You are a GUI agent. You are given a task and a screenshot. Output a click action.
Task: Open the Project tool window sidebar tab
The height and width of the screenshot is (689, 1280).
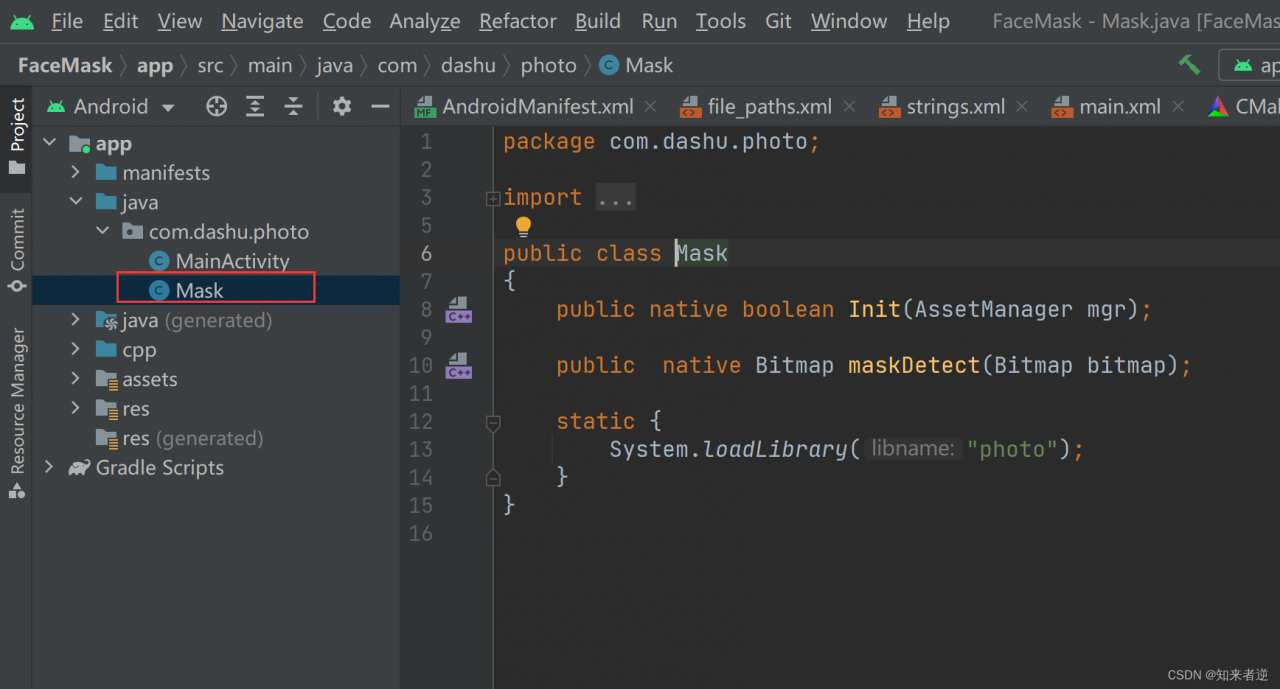pos(17,135)
